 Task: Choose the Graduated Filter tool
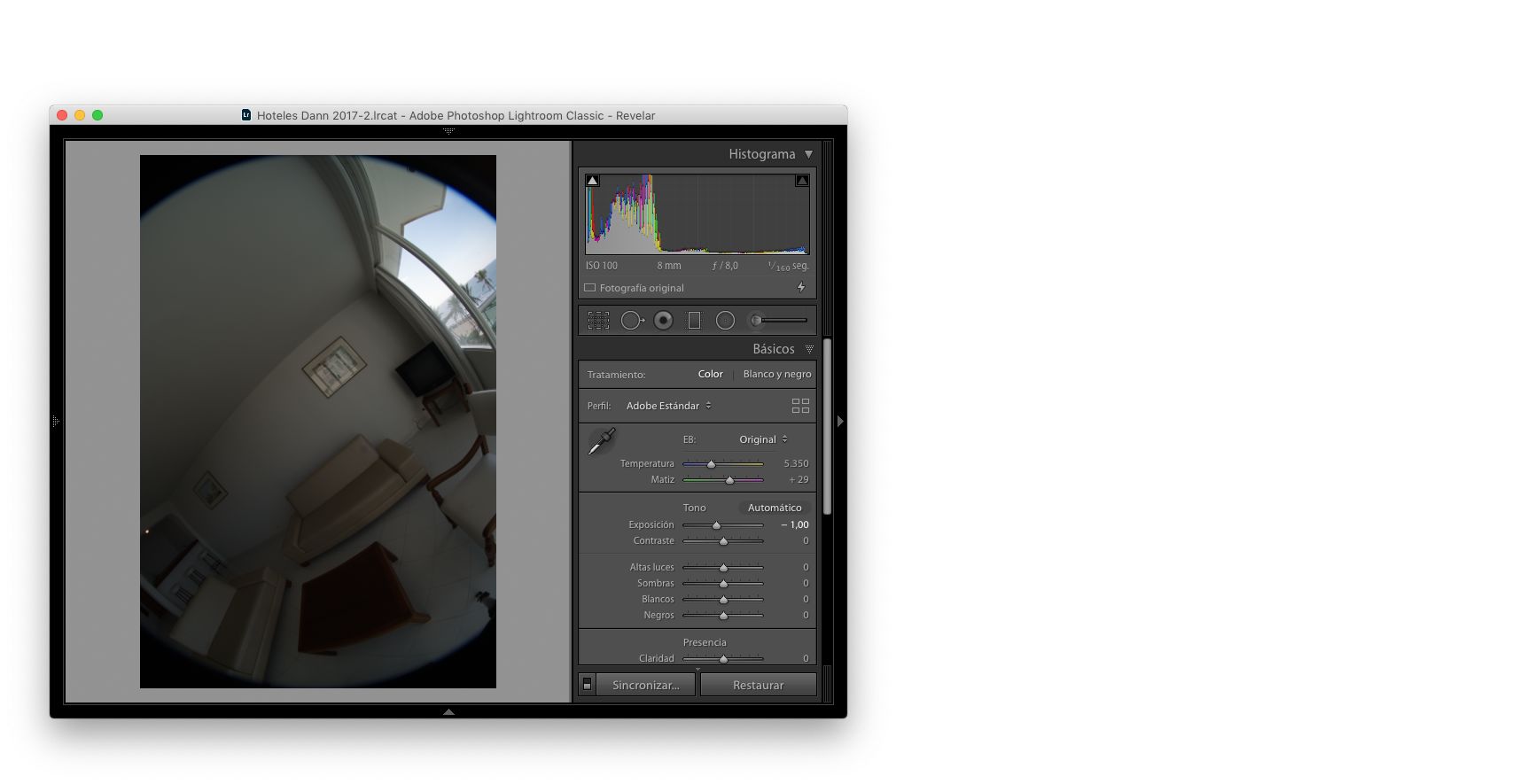(x=694, y=321)
